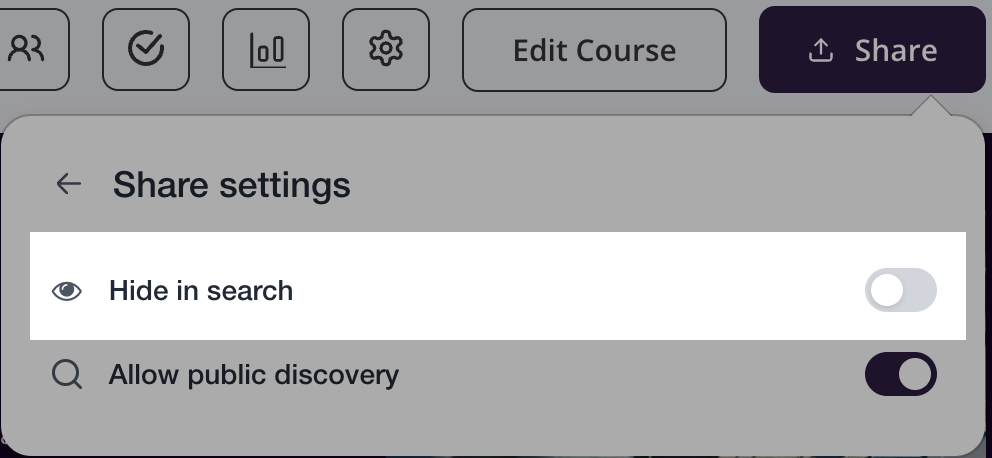
Task: Click the circled checkmark icon button
Action: click(x=146, y=49)
